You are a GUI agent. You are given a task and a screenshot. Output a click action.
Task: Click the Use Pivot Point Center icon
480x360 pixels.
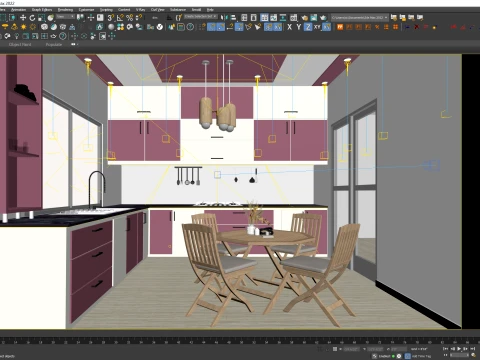click(x=80, y=18)
